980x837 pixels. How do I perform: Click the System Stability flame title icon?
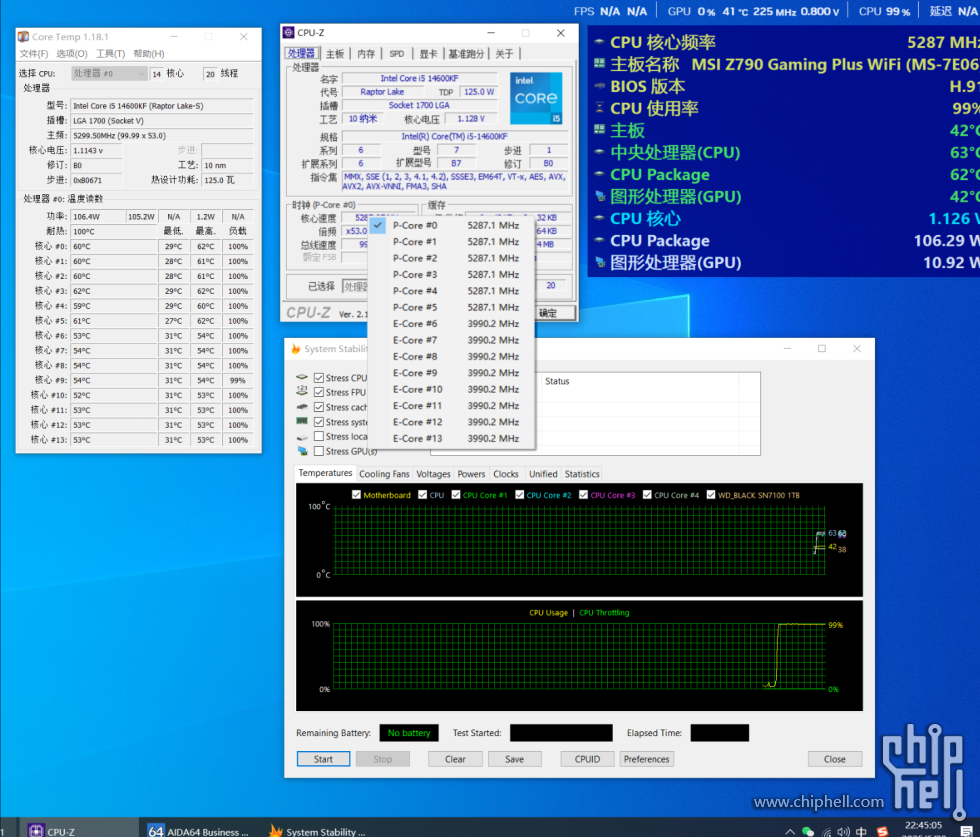click(x=296, y=349)
